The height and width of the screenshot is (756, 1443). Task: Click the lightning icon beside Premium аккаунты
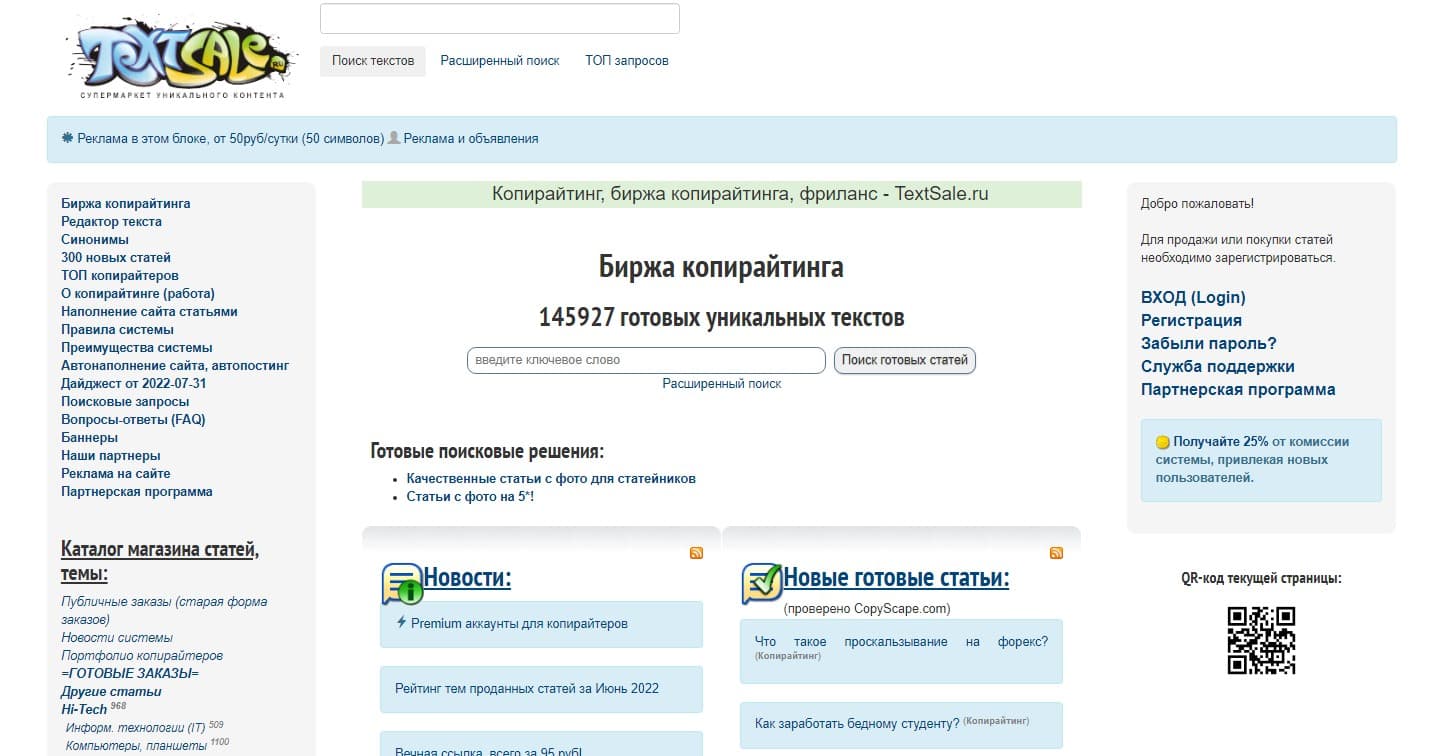[402, 622]
